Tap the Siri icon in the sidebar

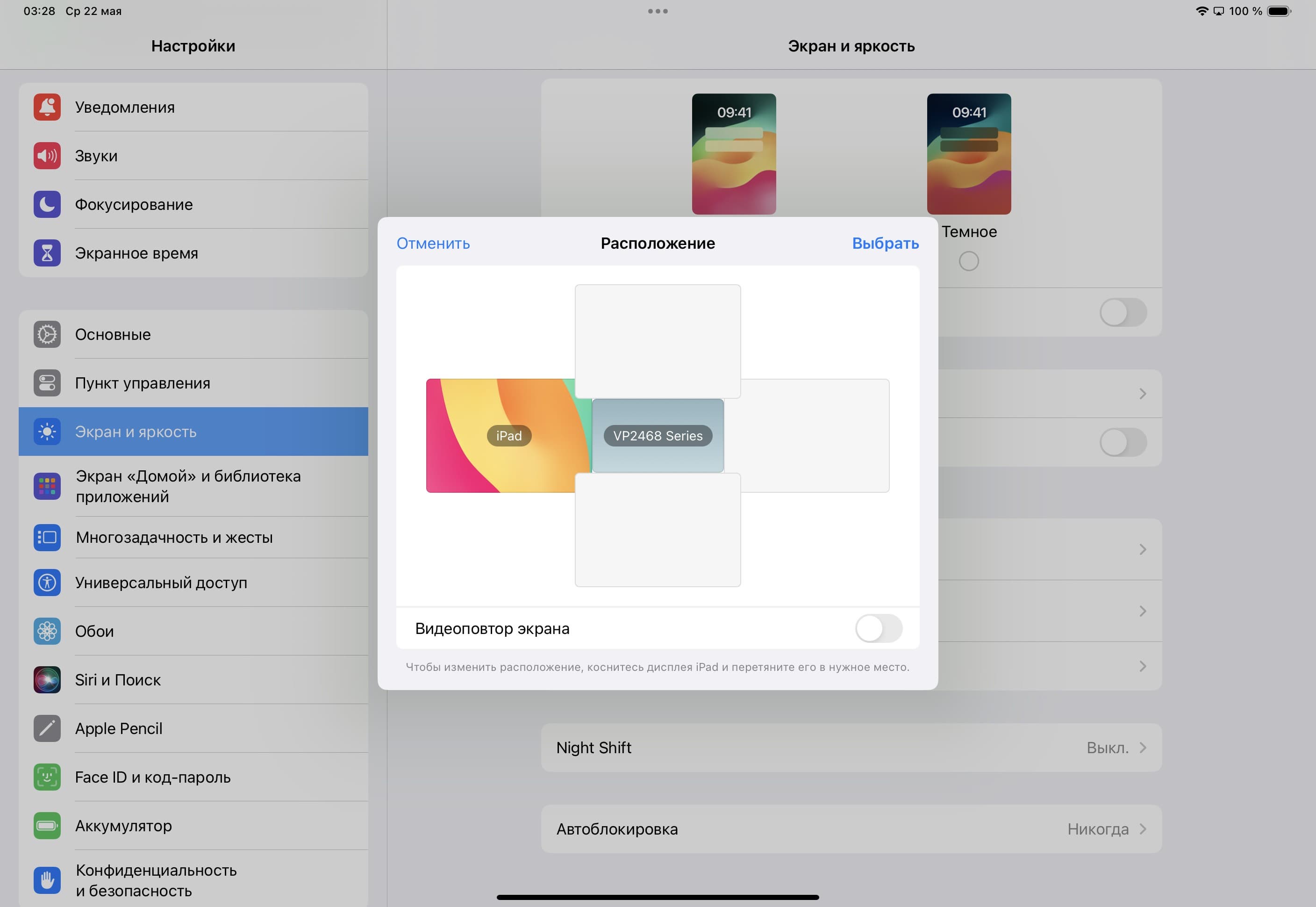click(47, 680)
